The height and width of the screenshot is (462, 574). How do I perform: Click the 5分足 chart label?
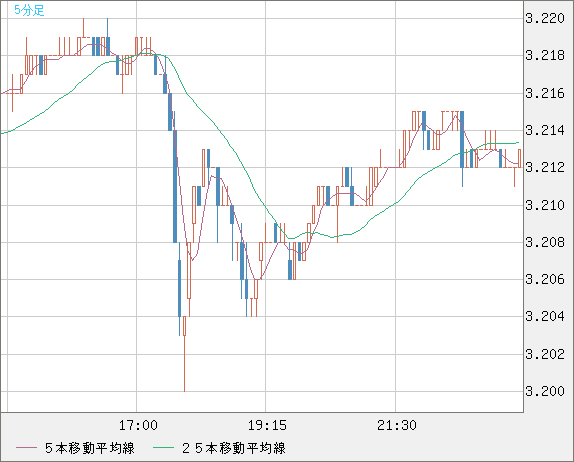[x=29, y=10]
